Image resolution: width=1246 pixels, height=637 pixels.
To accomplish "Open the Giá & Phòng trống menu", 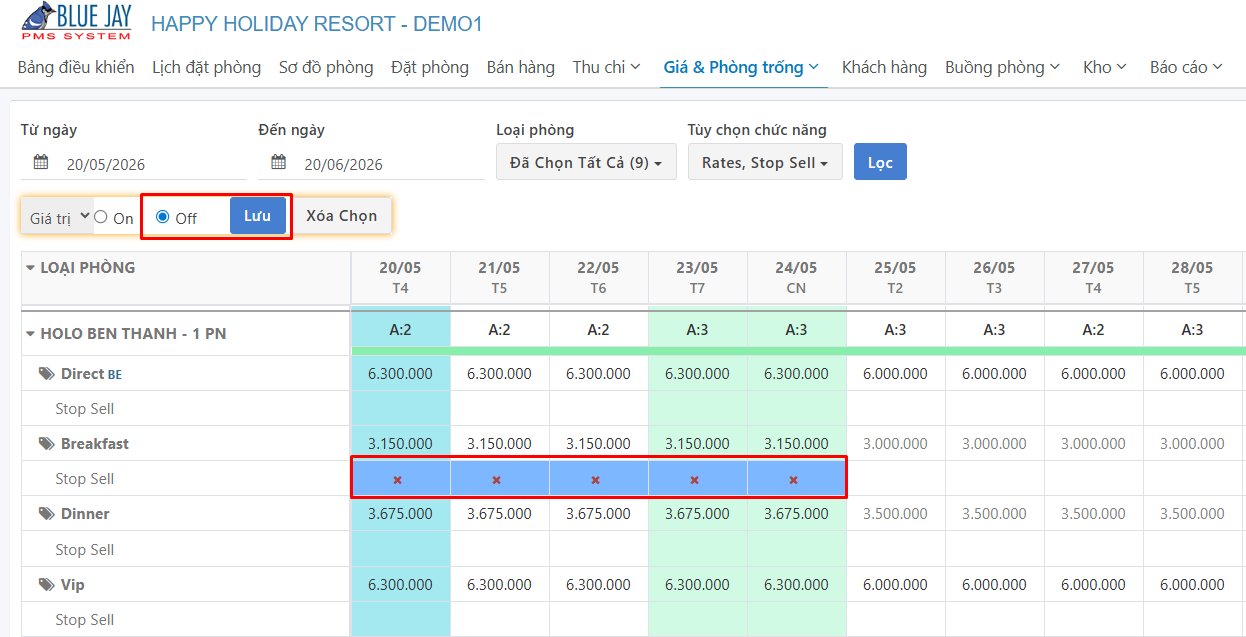I will click(x=742, y=67).
